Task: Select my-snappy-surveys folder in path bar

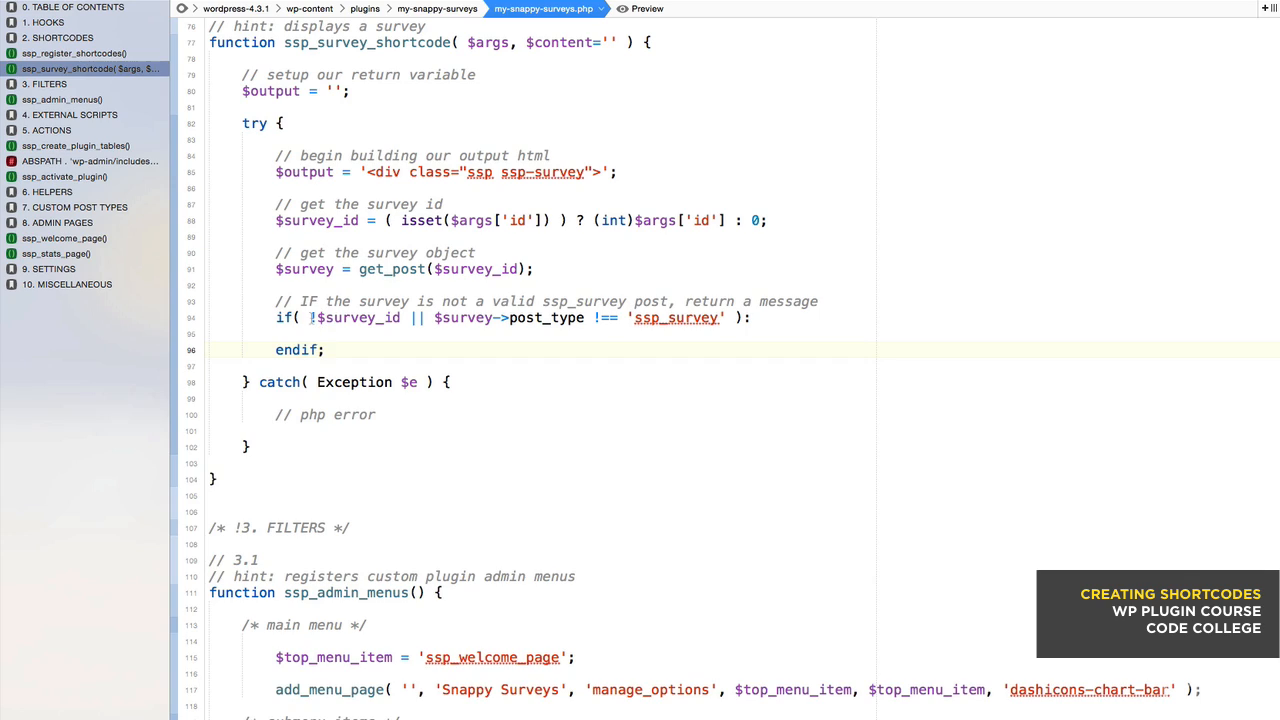Action: point(437,8)
